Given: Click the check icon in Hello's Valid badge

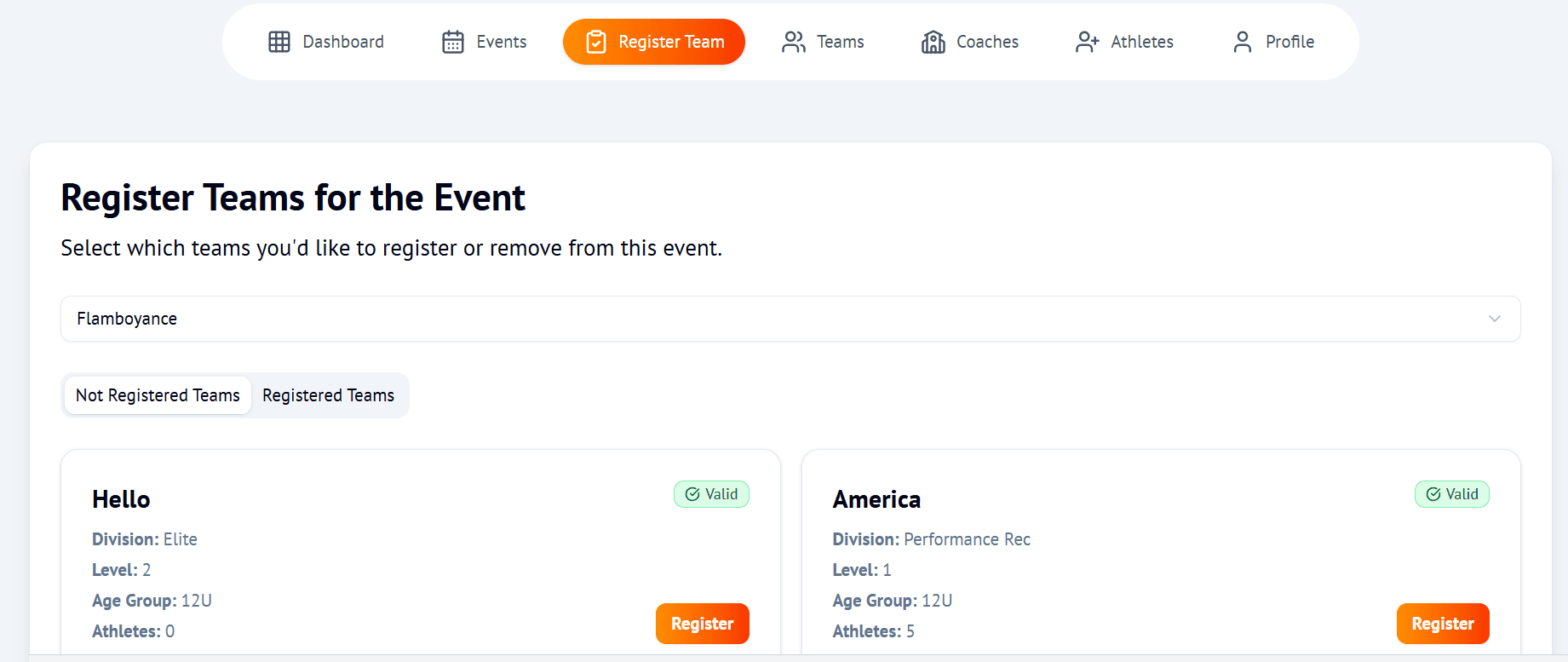Looking at the screenshot, I should tap(692, 494).
